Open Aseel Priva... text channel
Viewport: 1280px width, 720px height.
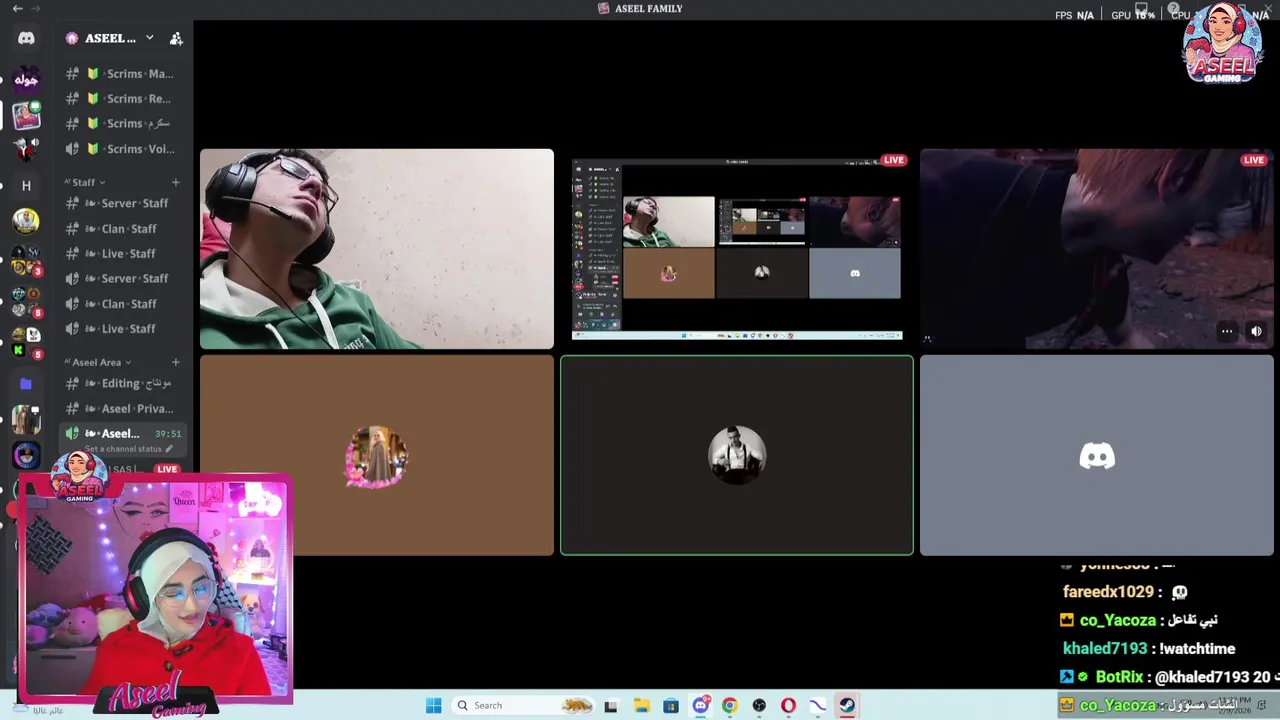coord(124,408)
